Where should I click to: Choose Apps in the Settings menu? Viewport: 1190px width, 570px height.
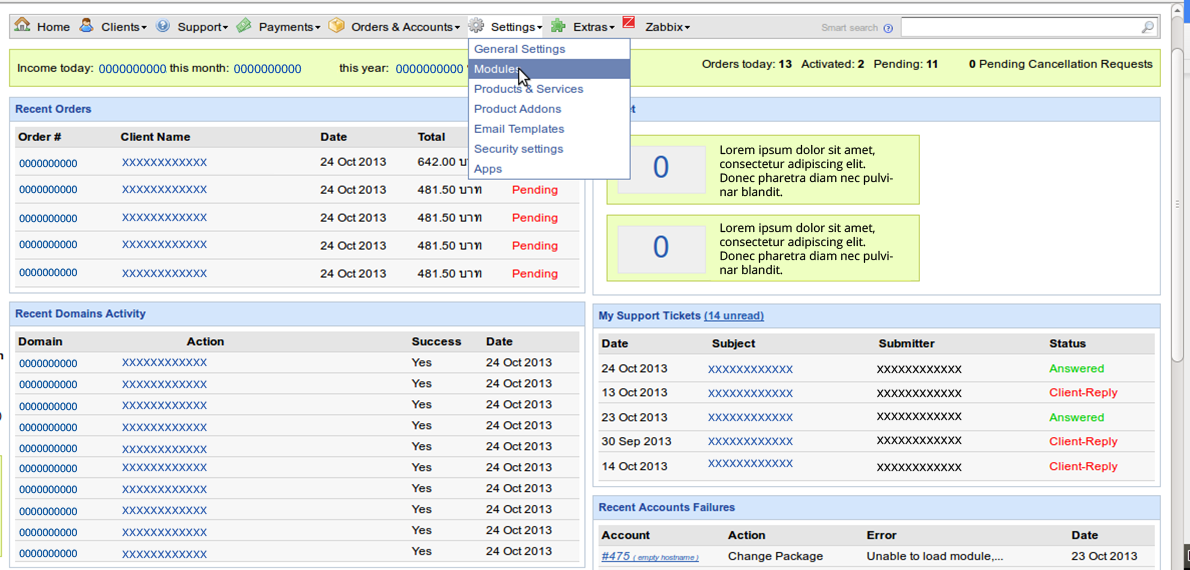point(549,168)
